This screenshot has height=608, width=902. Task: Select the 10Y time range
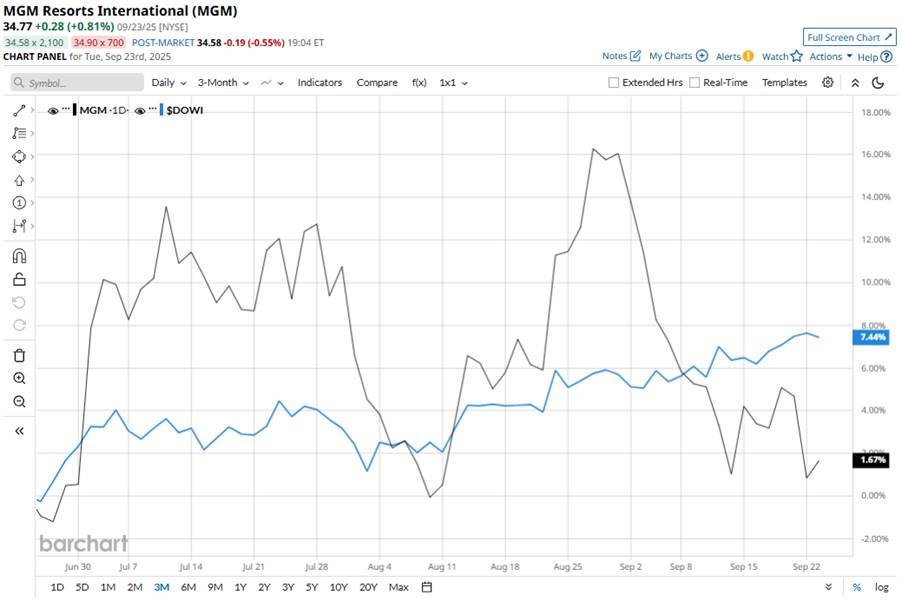coord(339,587)
